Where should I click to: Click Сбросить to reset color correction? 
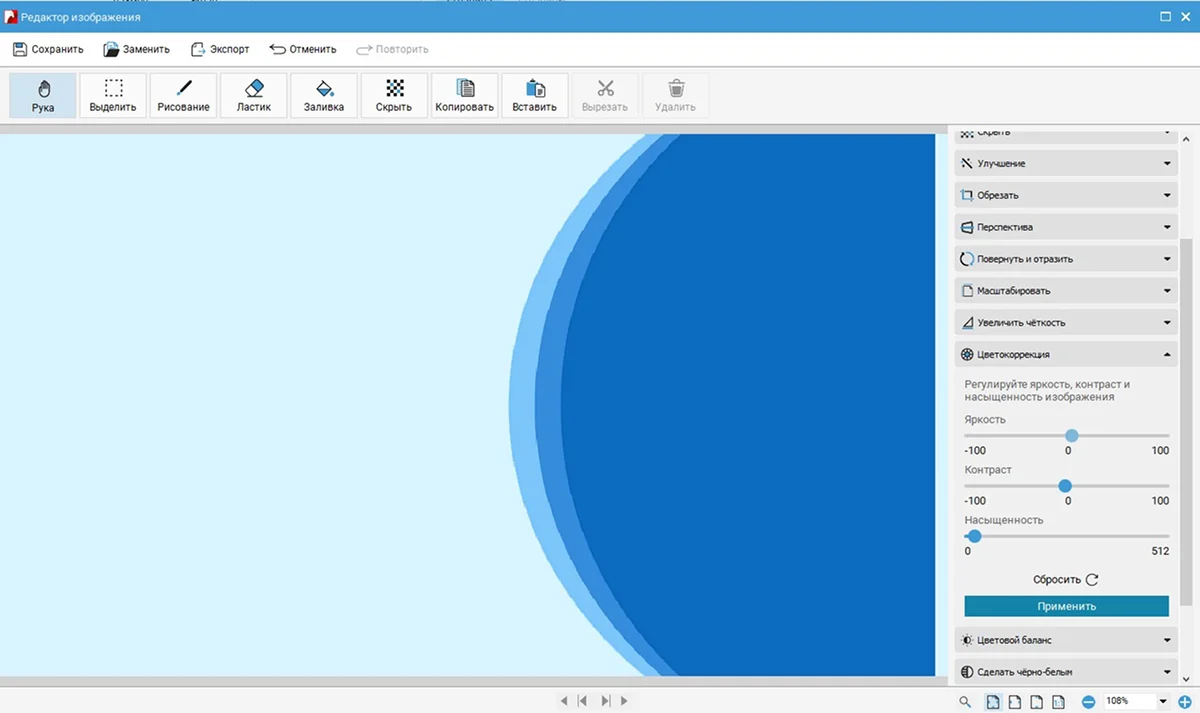pos(1066,580)
